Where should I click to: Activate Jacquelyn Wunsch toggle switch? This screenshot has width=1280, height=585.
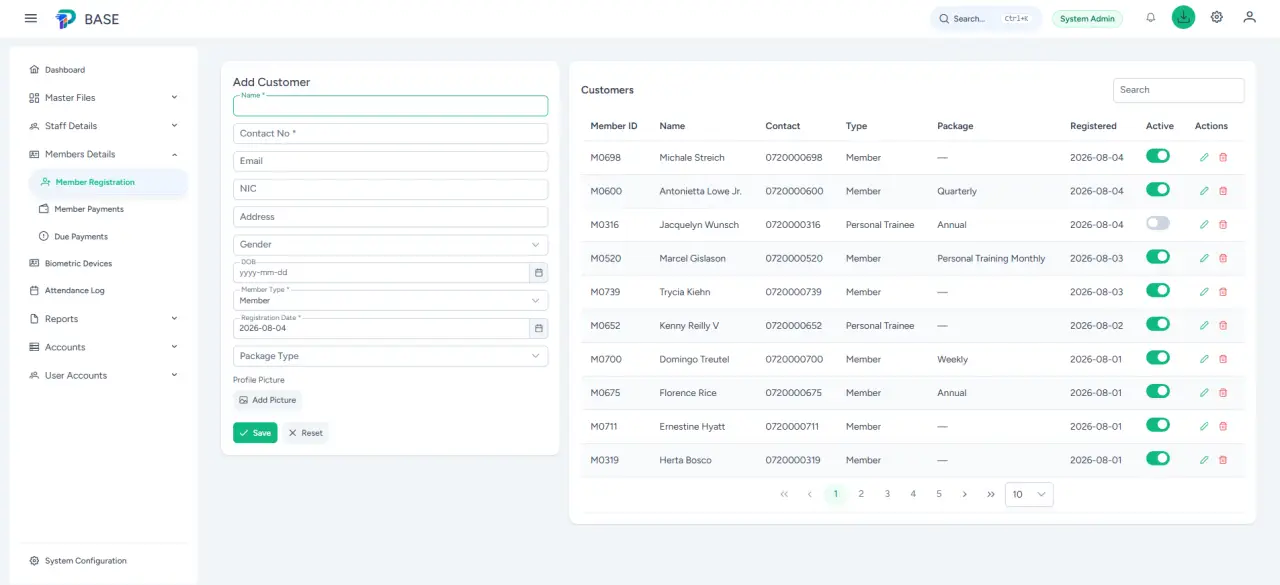(1158, 223)
